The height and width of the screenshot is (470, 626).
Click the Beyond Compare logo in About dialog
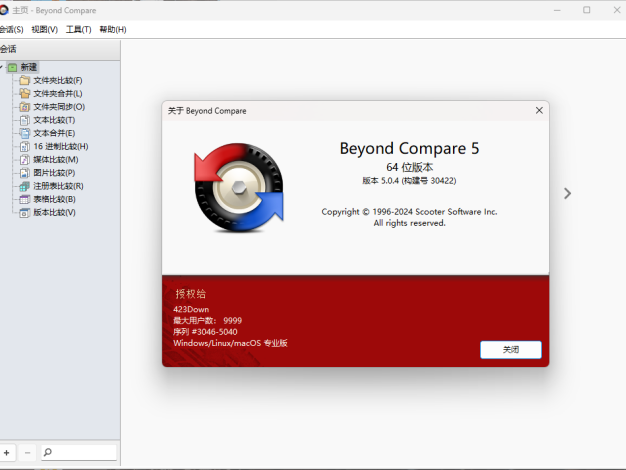239,188
